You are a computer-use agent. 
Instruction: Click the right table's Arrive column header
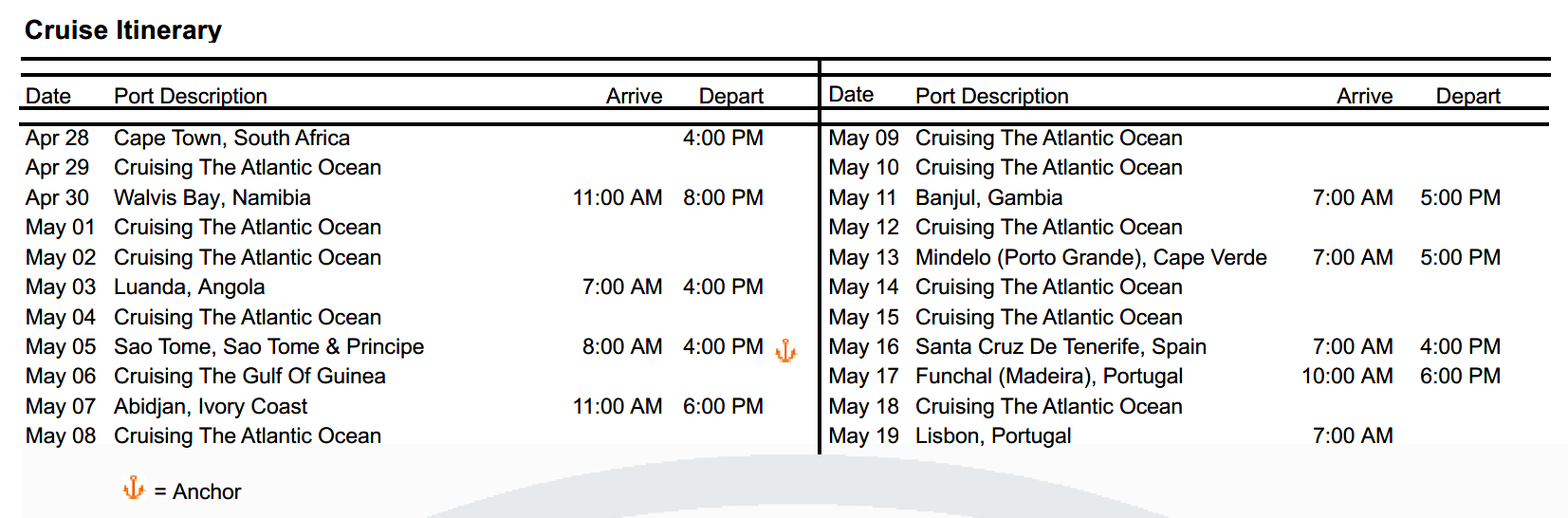pos(1365,96)
